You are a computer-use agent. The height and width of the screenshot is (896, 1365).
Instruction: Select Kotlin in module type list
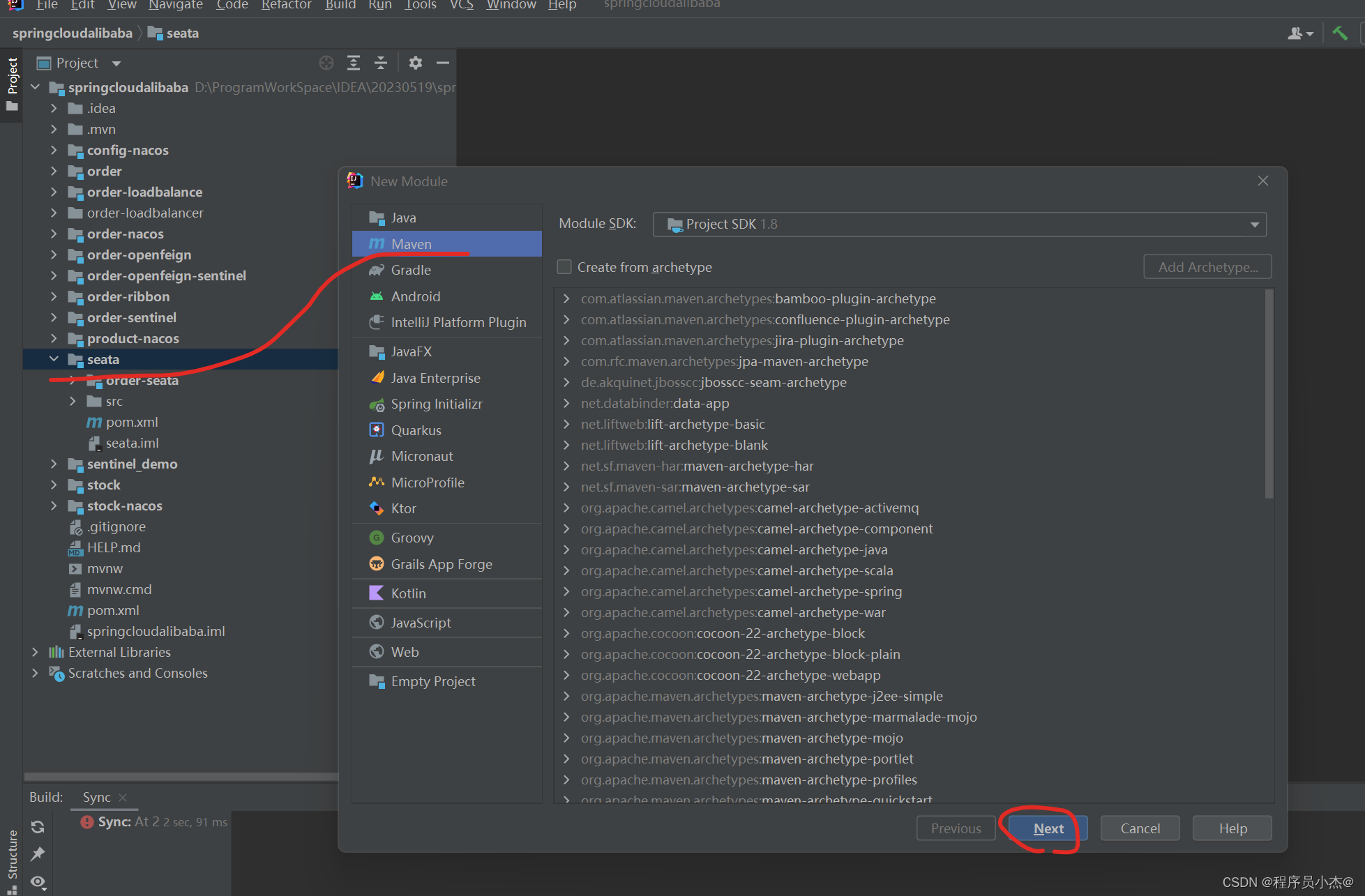[x=408, y=593]
